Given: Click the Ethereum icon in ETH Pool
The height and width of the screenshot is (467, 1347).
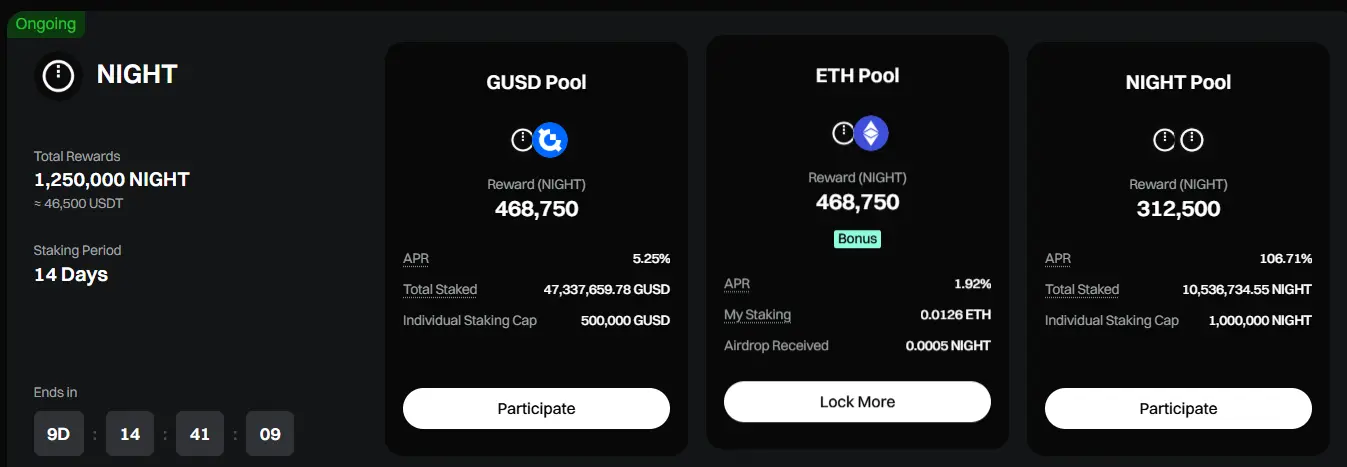Looking at the screenshot, I should [871, 133].
